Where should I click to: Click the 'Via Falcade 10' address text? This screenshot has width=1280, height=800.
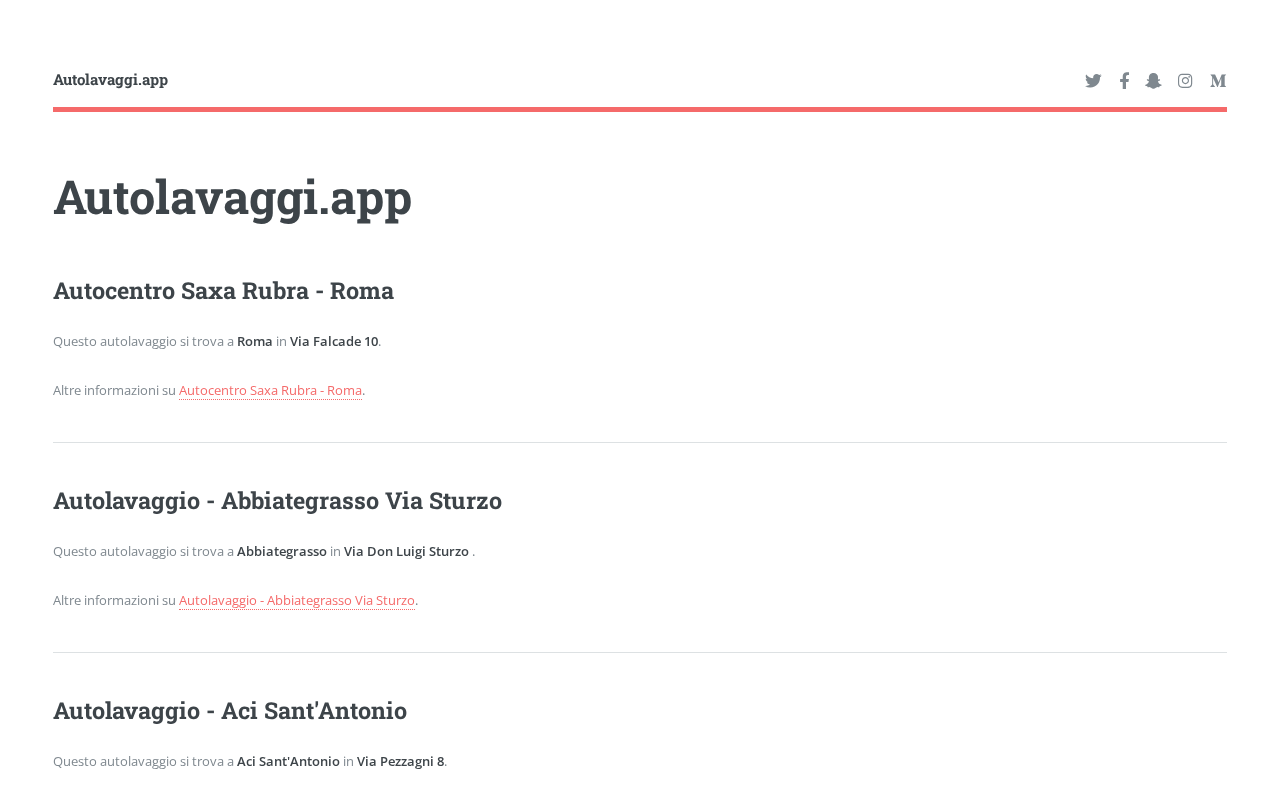[334, 341]
